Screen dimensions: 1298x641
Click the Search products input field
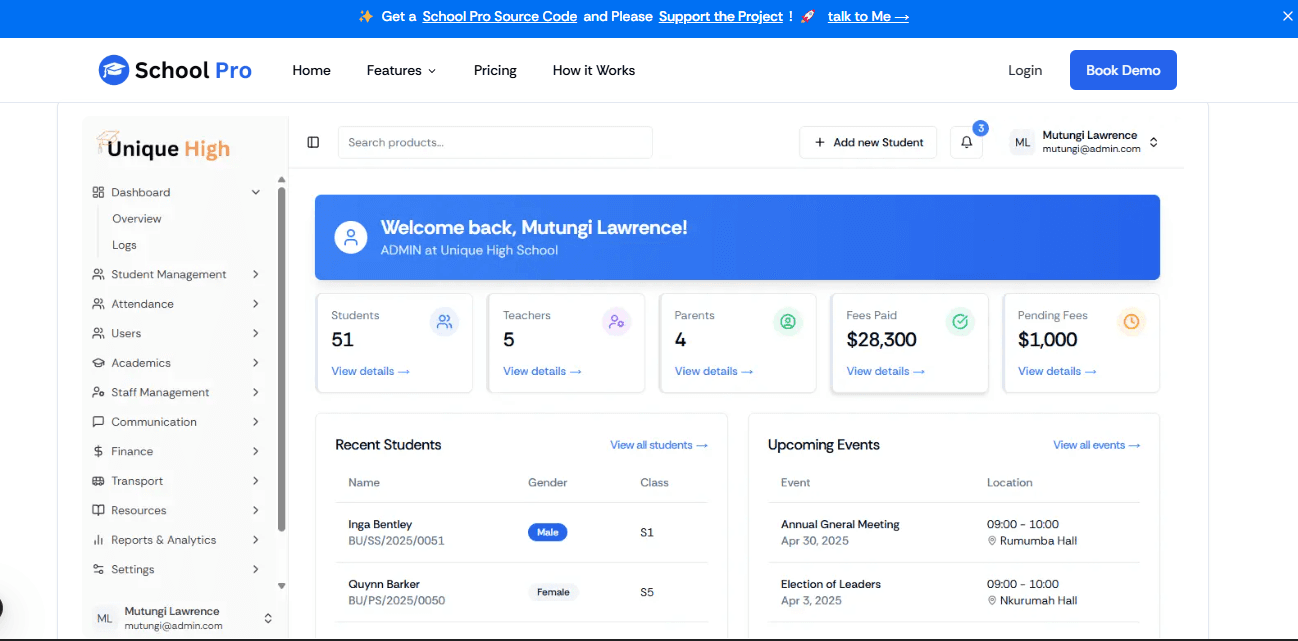coord(495,142)
